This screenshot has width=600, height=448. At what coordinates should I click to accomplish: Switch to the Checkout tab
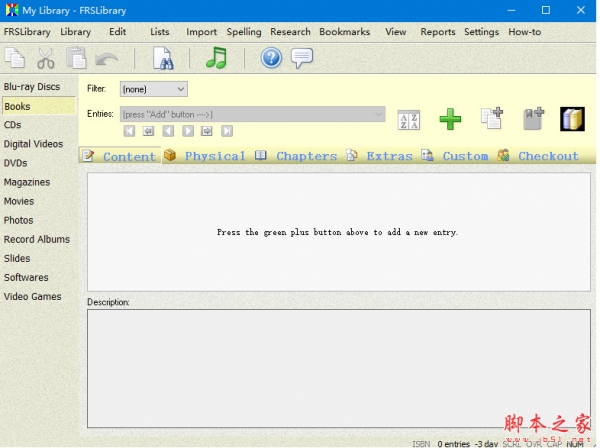click(538, 156)
